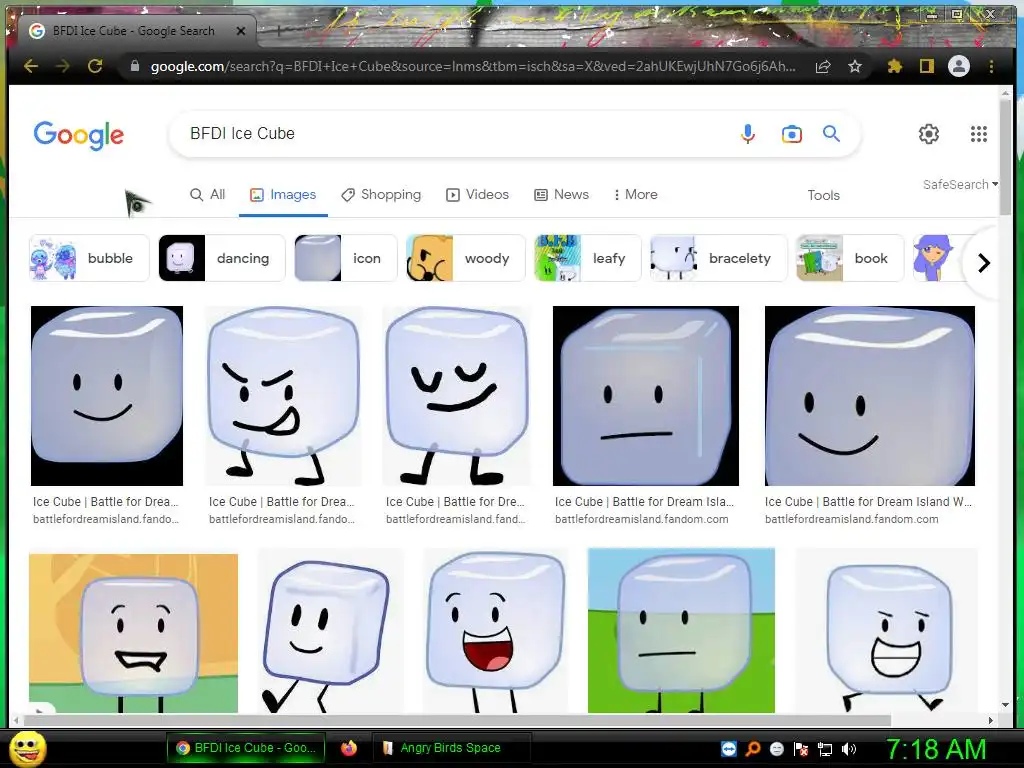Open Firefox from the taskbar
The width and height of the screenshot is (1024, 768).
click(349, 748)
